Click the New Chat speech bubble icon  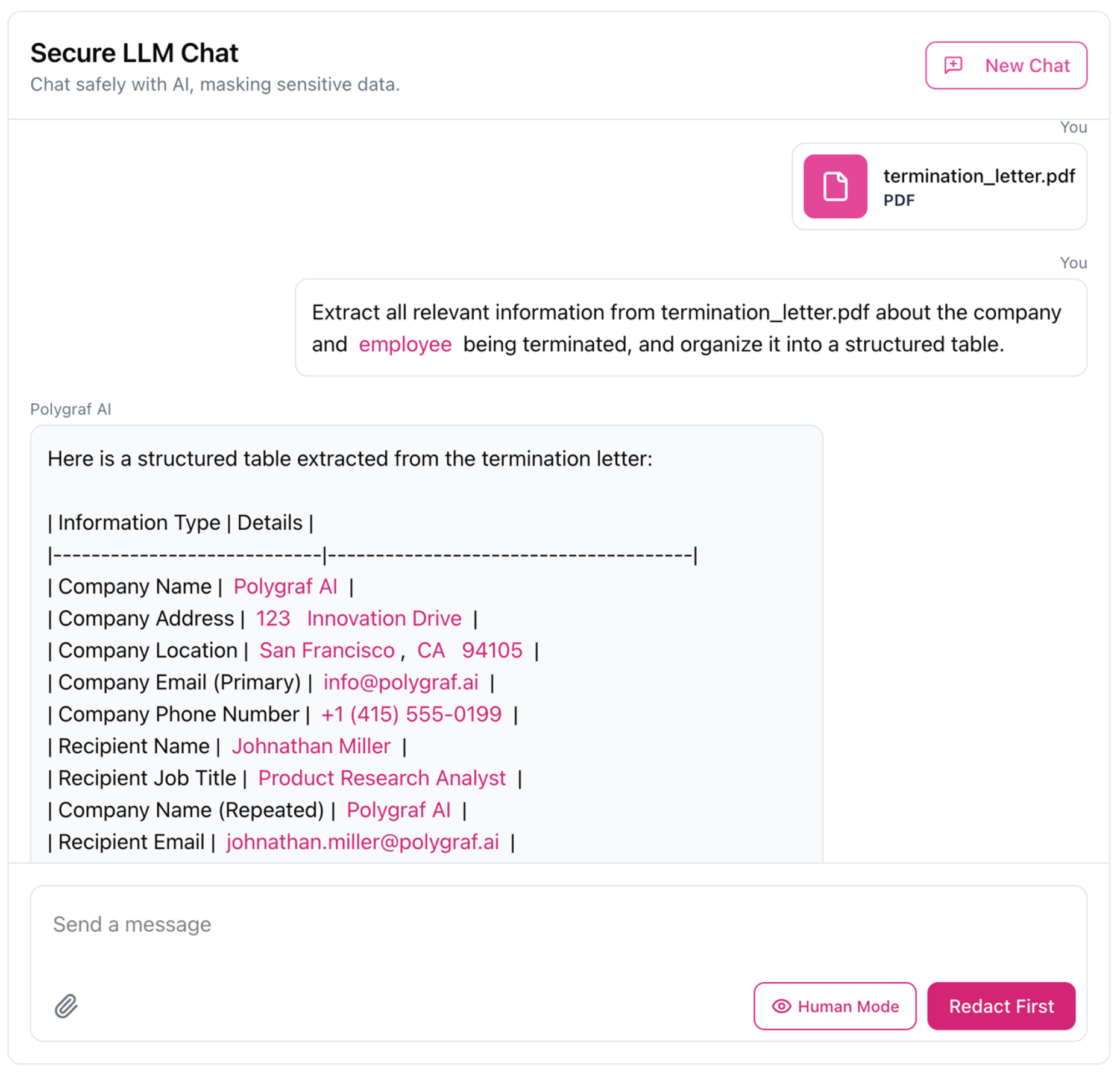click(x=953, y=65)
